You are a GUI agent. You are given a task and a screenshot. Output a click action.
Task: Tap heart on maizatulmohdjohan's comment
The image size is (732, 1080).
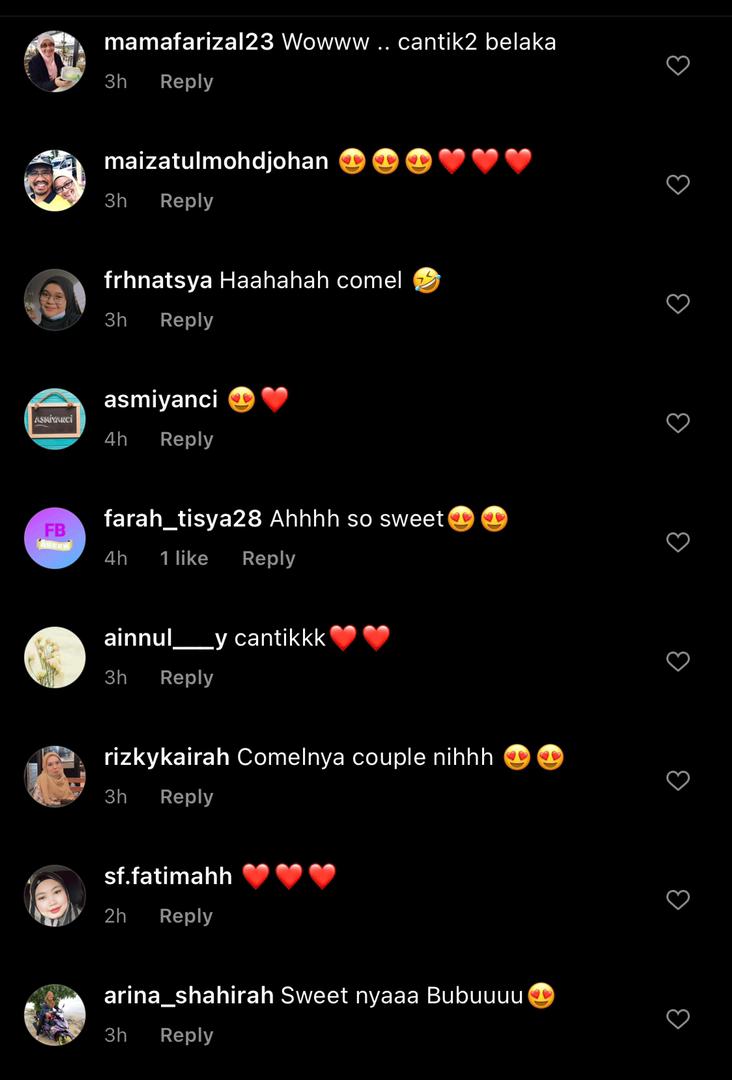(x=678, y=185)
